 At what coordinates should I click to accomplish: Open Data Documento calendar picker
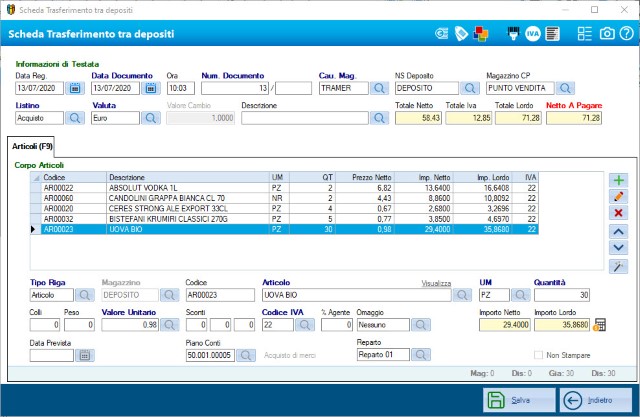click(151, 88)
